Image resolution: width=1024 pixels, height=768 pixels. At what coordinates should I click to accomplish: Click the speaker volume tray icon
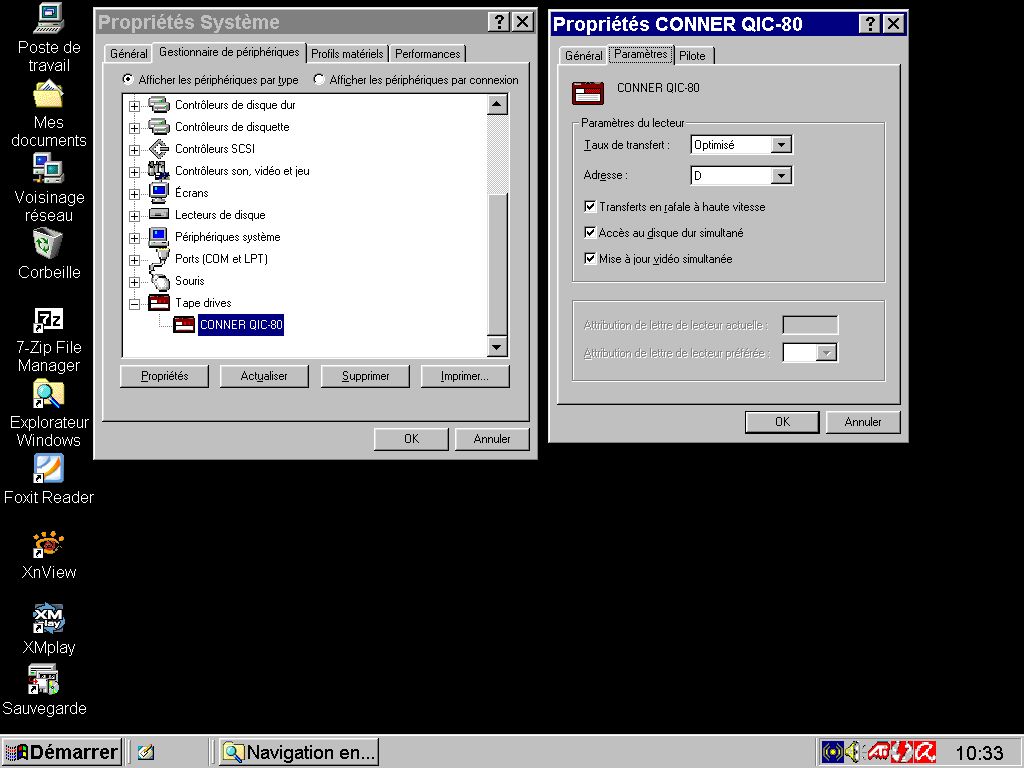852,752
